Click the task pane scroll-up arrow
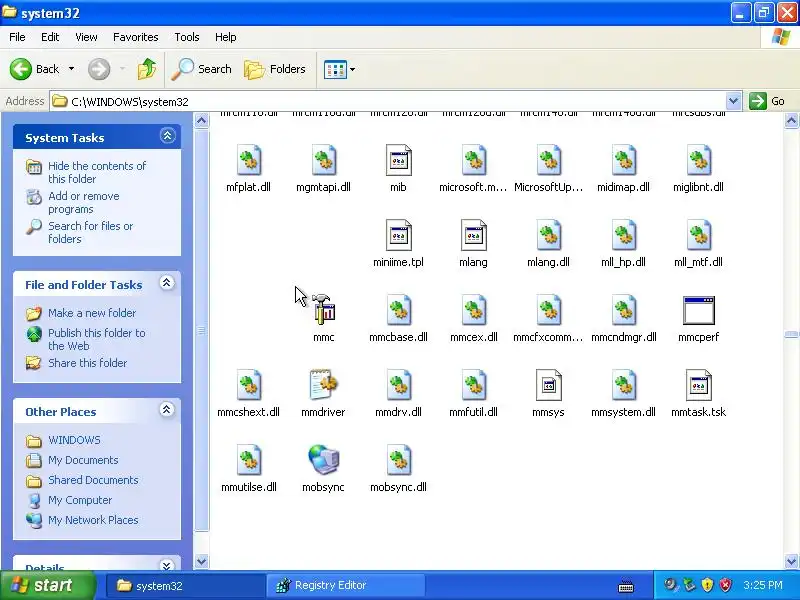800x600 pixels. click(202, 121)
